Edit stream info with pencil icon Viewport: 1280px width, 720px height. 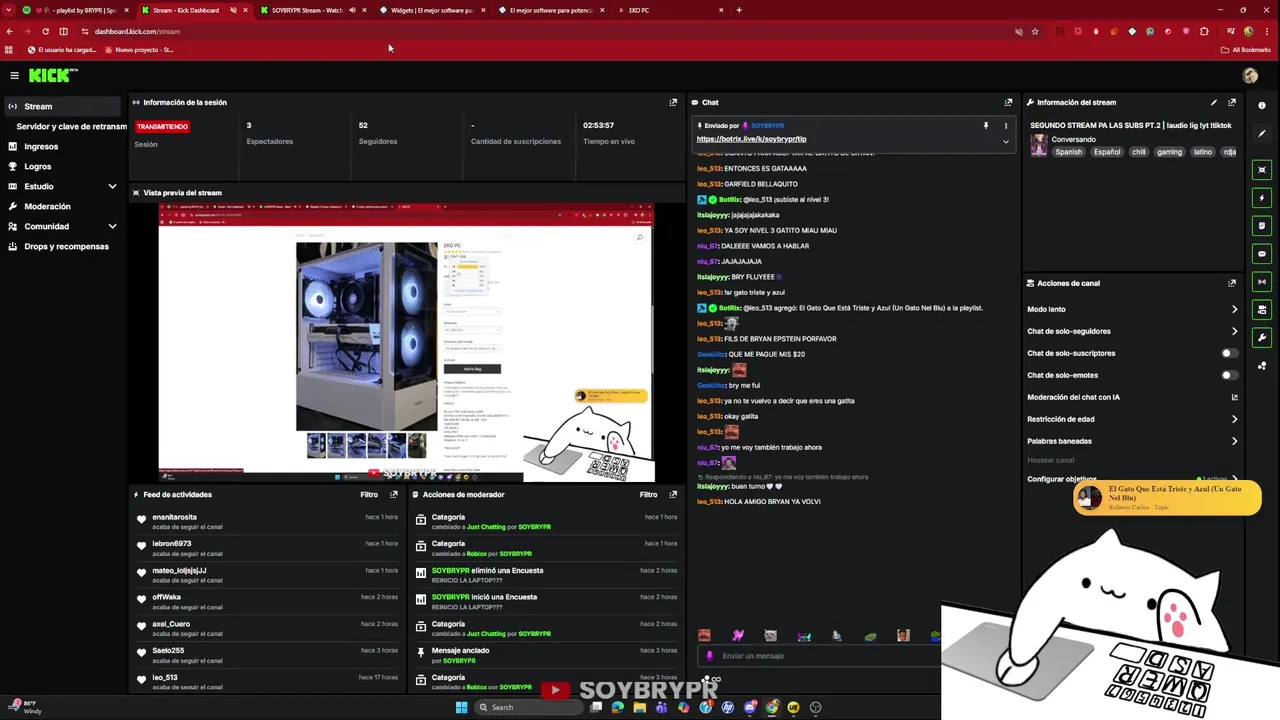1214,102
